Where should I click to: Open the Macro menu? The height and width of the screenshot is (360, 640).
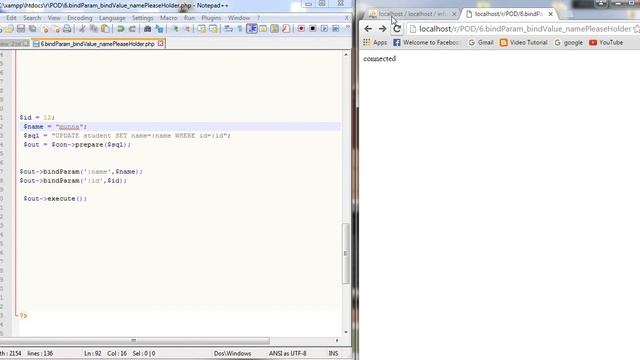pyautogui.click(x=169, y=18)
